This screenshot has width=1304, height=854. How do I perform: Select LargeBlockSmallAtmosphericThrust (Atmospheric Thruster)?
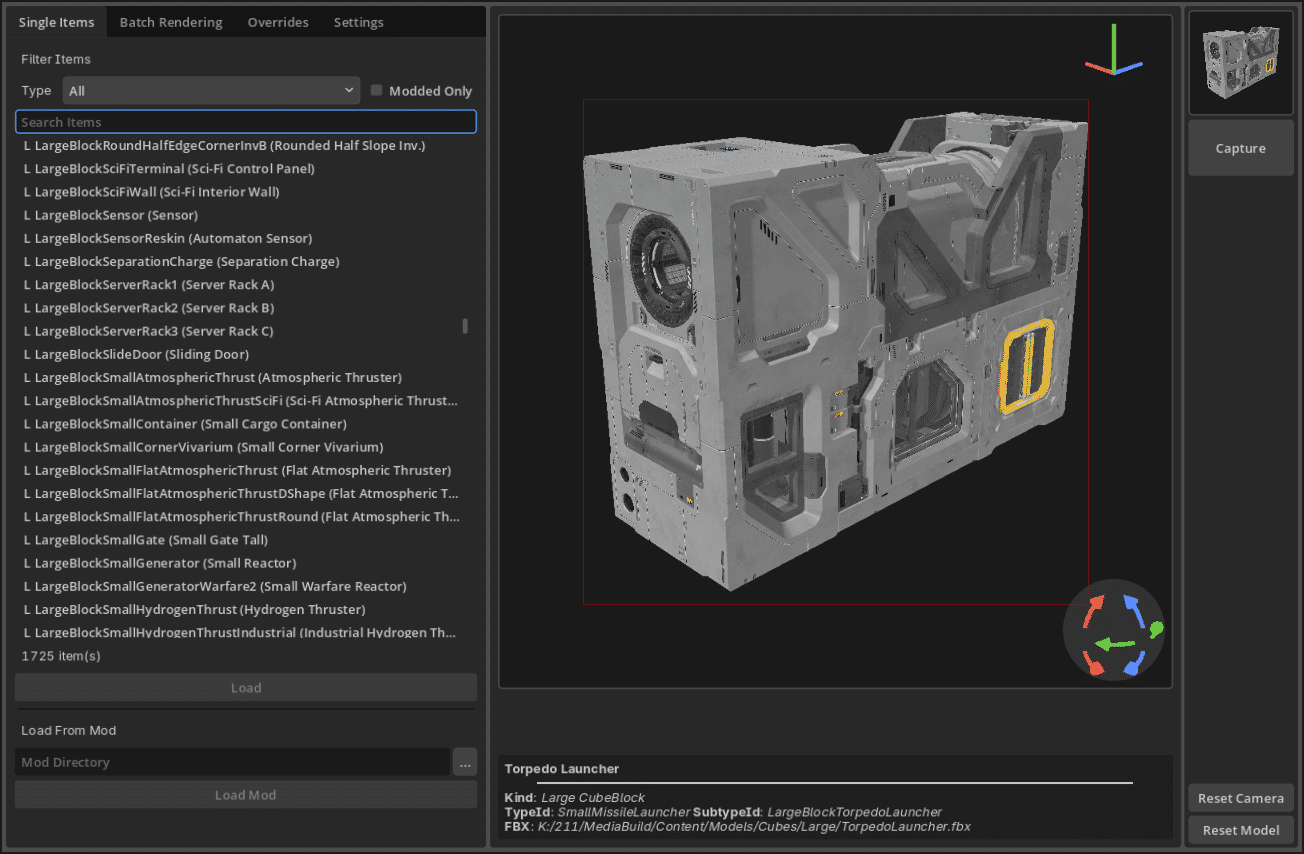click(213, 377)
